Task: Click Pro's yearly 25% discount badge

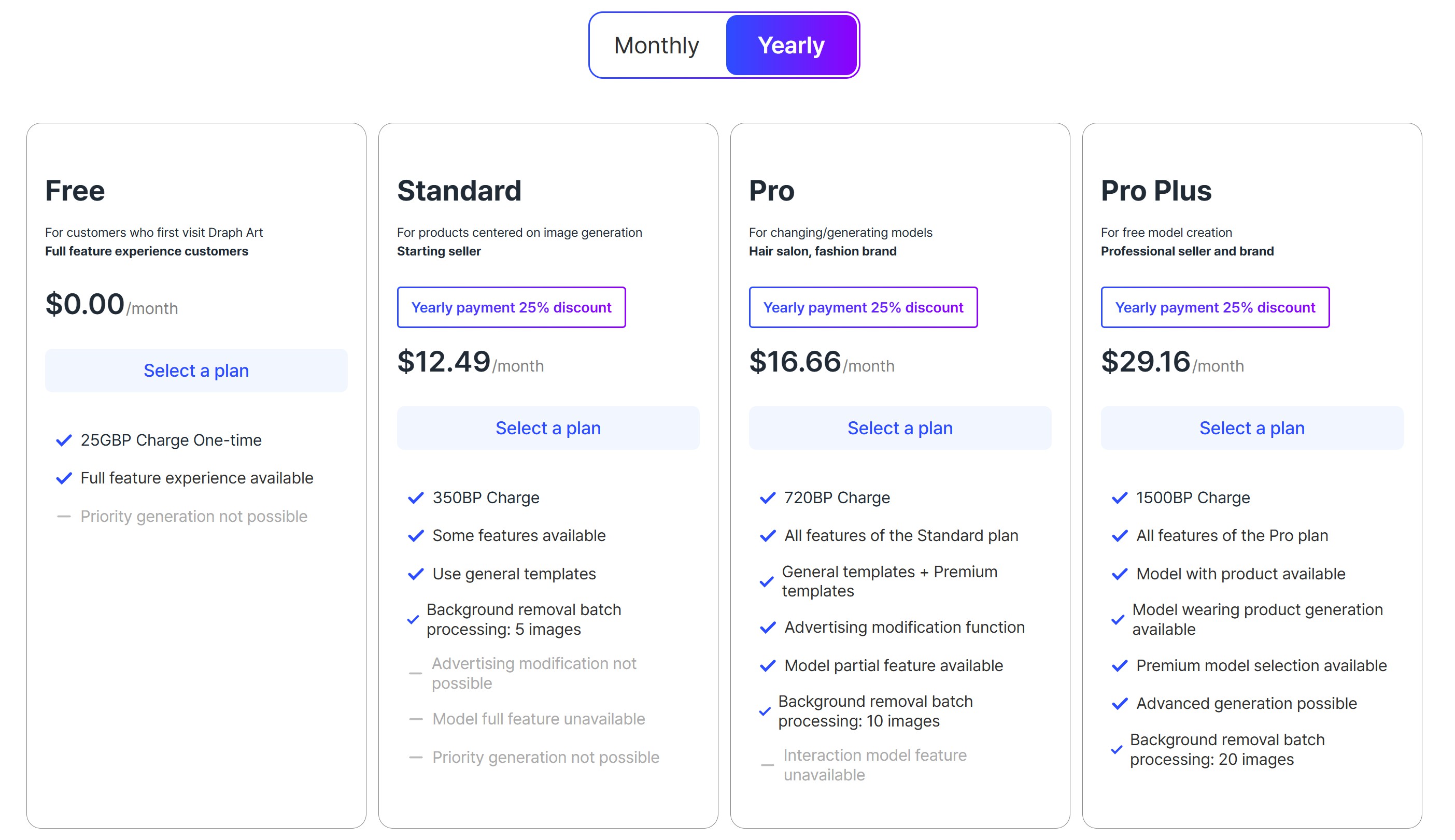Action: pyautogui.click(x=863, y=307)
